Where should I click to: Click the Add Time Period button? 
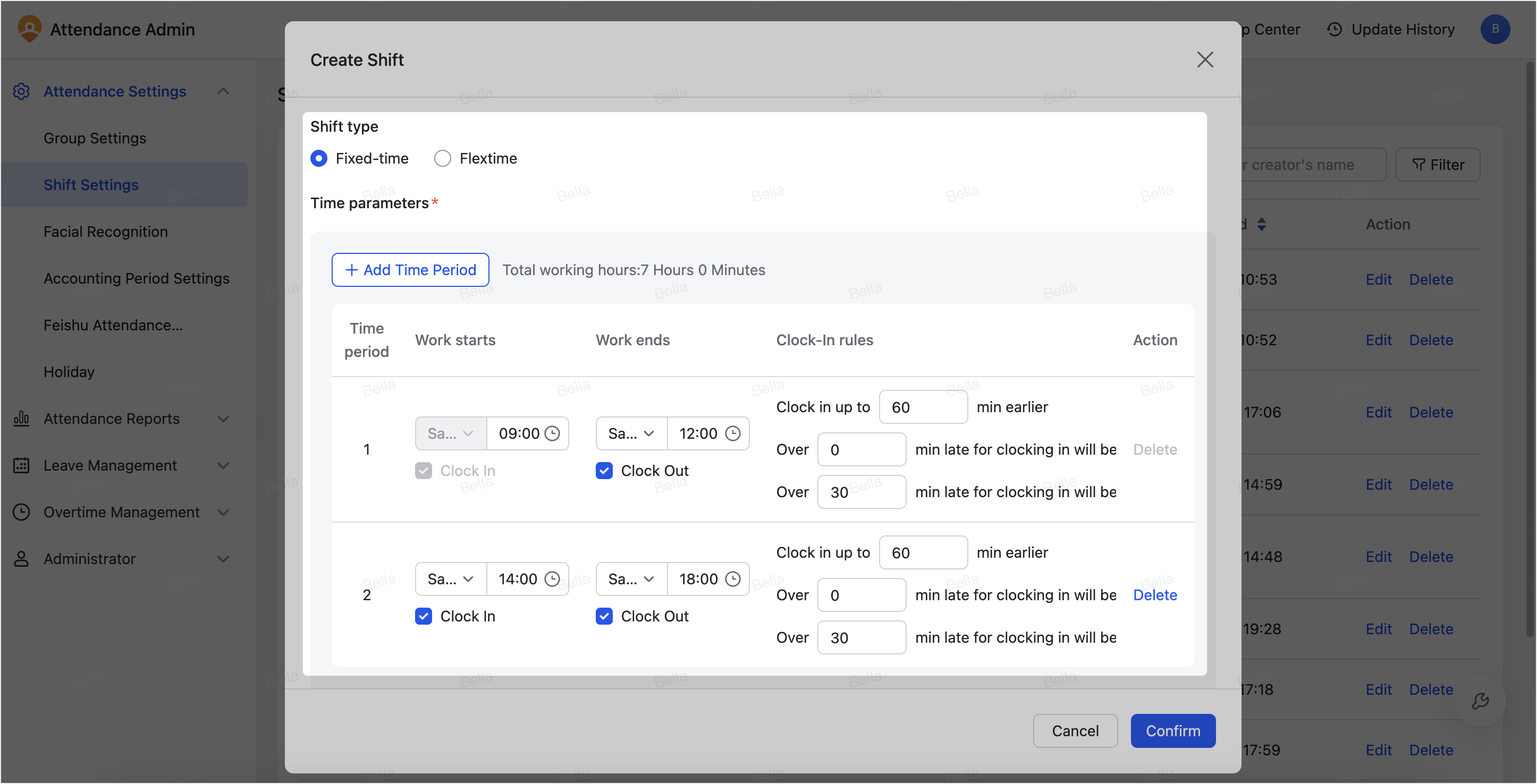tap(410, 269)
